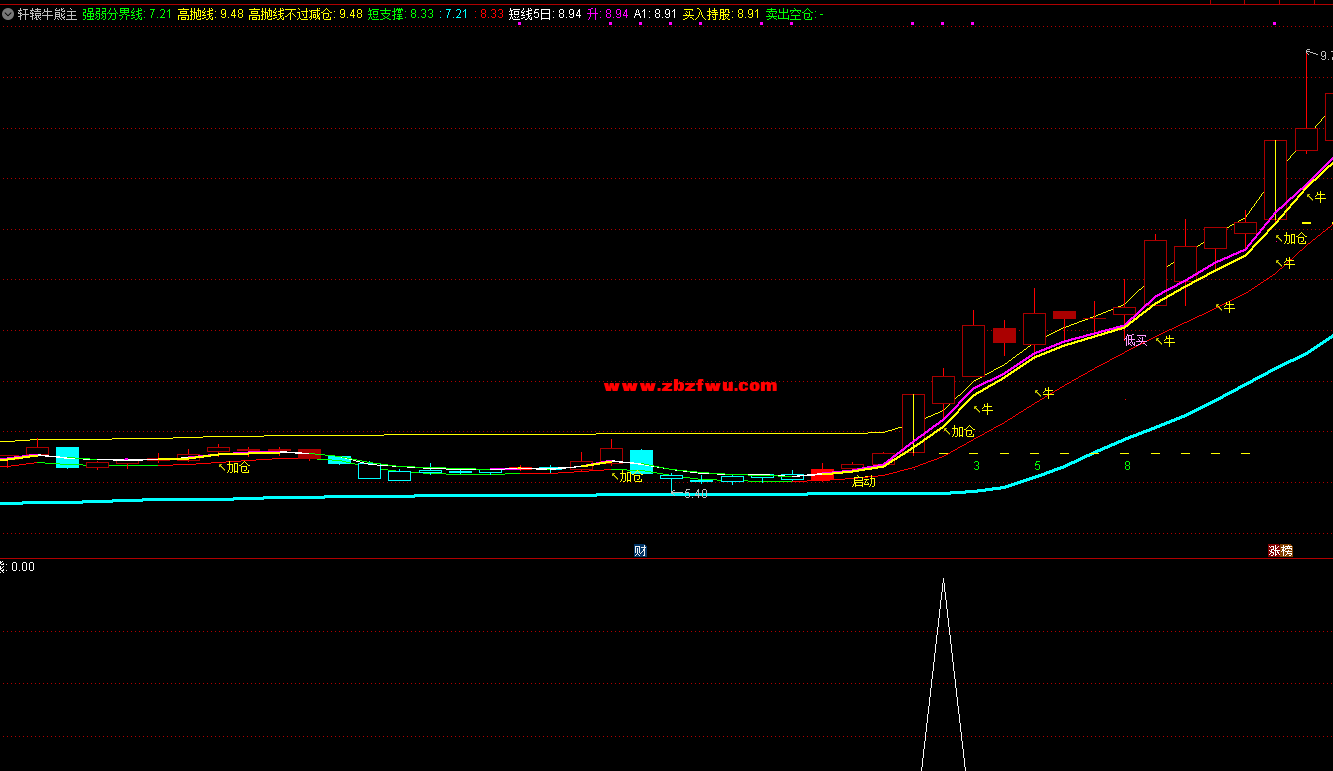Image resolution: width=1333 pixels, height=771 pixels.
Task: Click the 高抛线不过减仓 legend label
Action: pyautogui.click(x=291, y=15)
